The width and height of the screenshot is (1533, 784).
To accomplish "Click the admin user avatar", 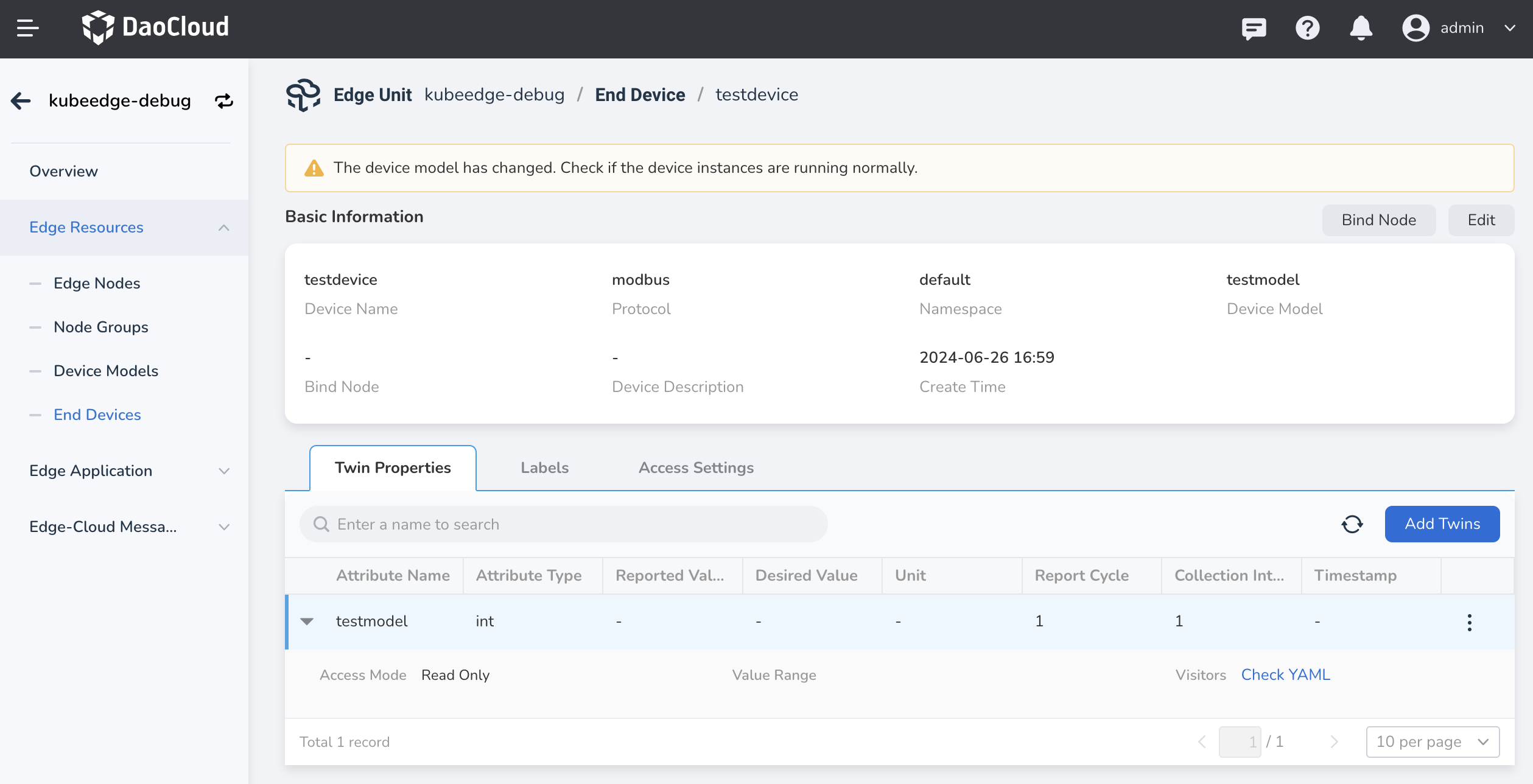I will coord(1415,28).
